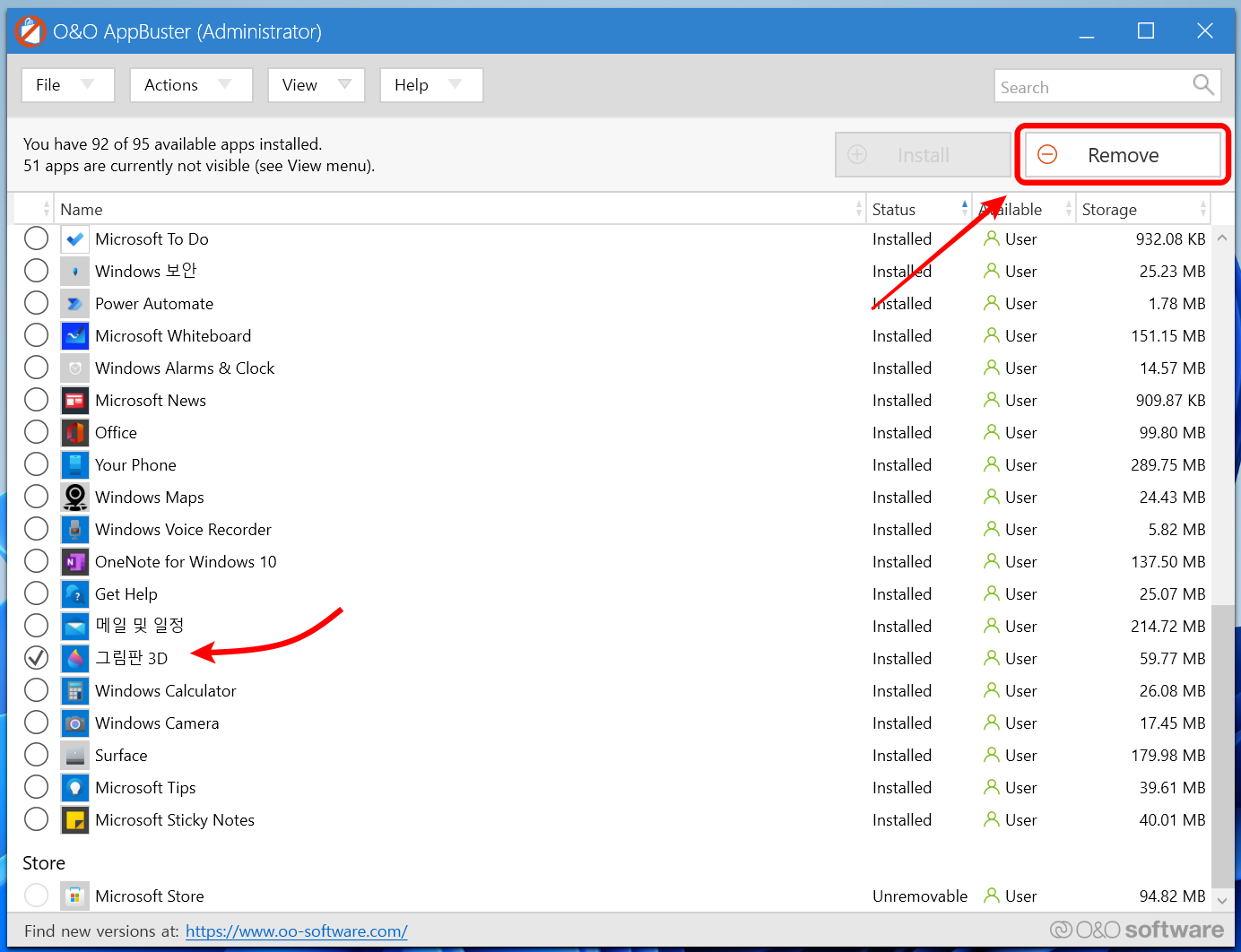The width and height of the screenshot is (1241, 952).
Task: Select the Your Phone checkbox
Action: pyautogui.click(x=37, y=464)
